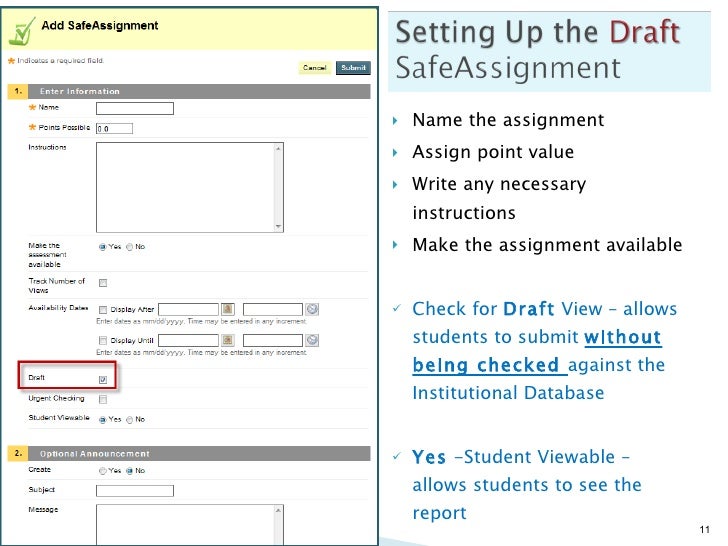Image resolution: width=728 pixels, height=546 pixels.
Task: Click the announcement Subject field
Action: [135, 491]
